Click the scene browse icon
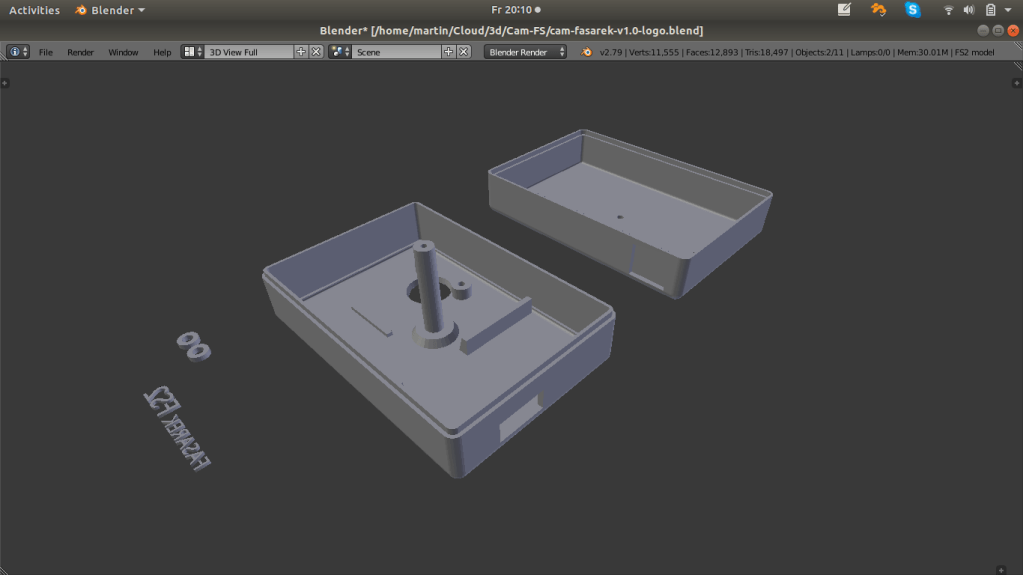The image size is (1023, 575). tap(340, 52)
